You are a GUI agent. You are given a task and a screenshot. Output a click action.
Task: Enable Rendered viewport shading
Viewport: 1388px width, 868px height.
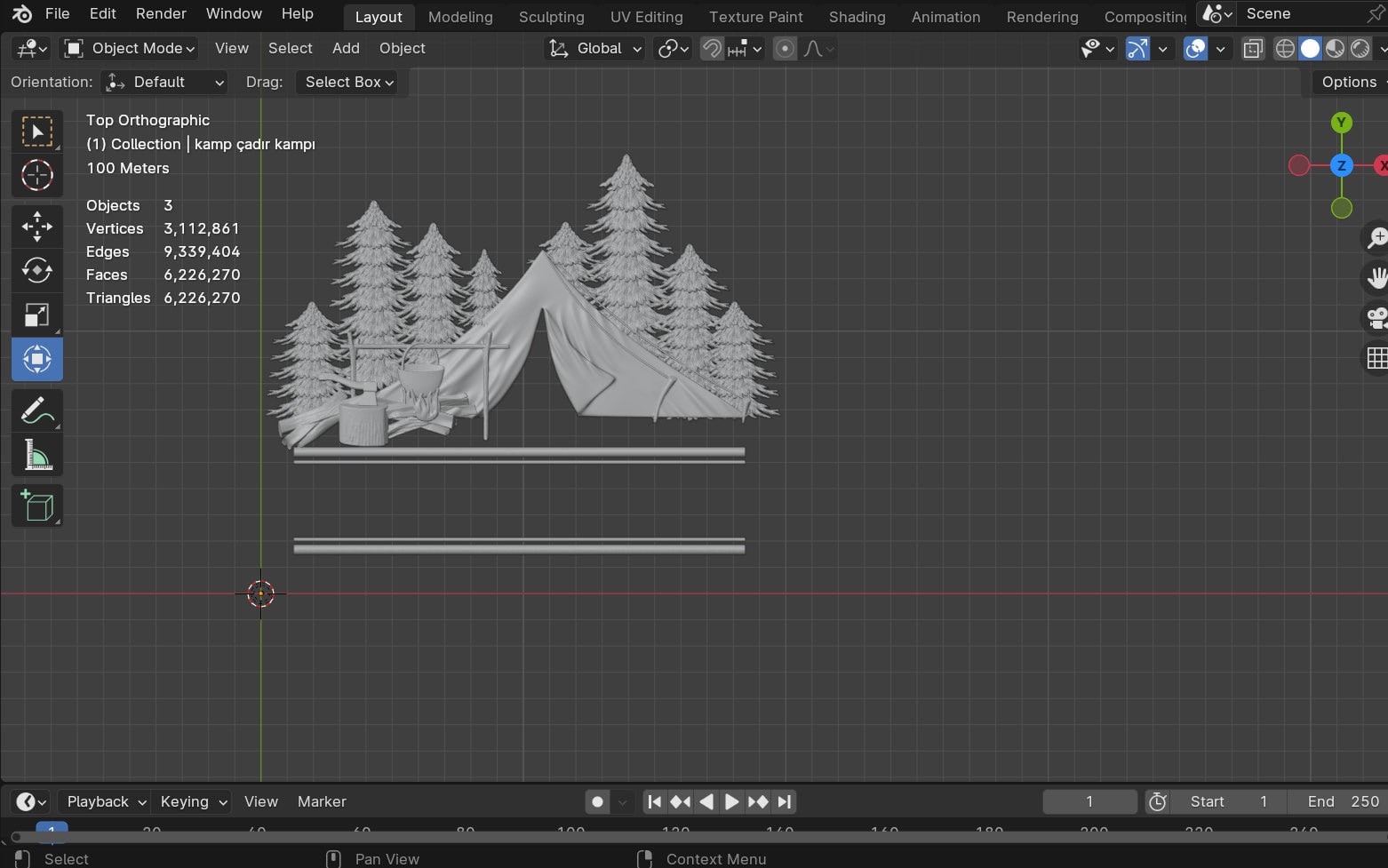point(1360,49)
